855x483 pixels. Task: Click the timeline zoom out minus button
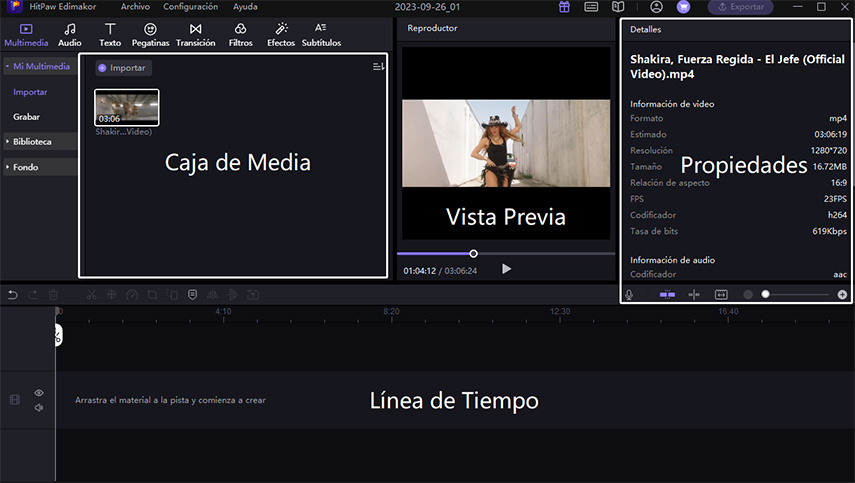coord(748,294)
